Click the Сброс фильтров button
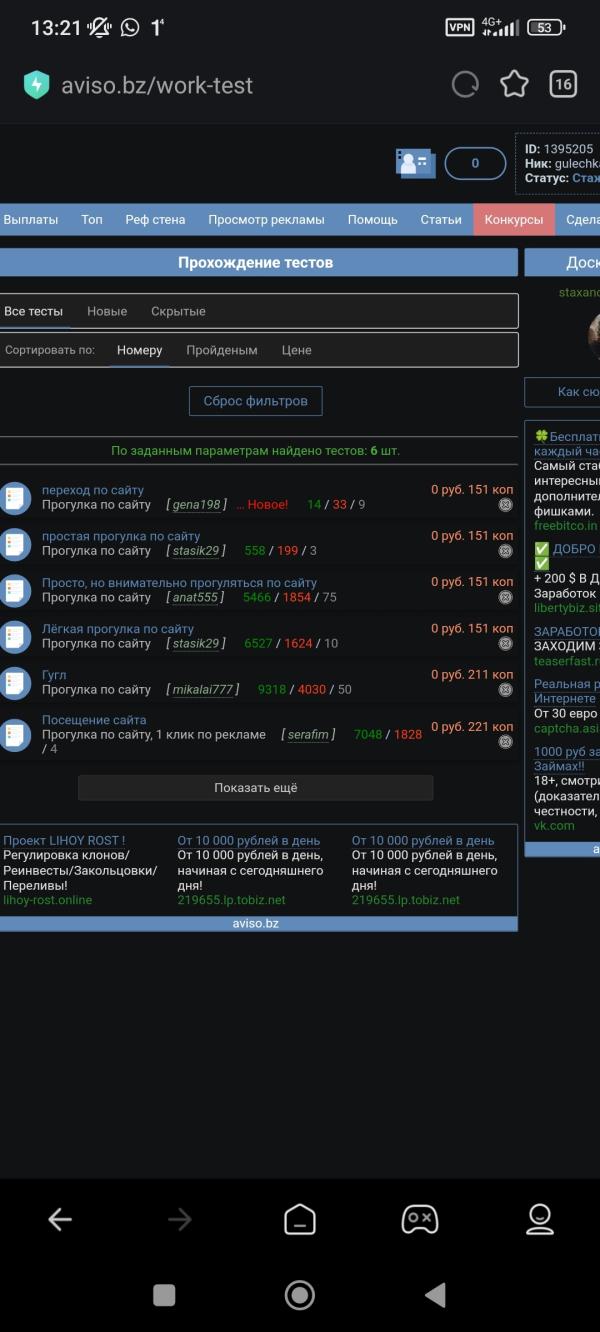 pyautogui.click(x=256, y=401)
